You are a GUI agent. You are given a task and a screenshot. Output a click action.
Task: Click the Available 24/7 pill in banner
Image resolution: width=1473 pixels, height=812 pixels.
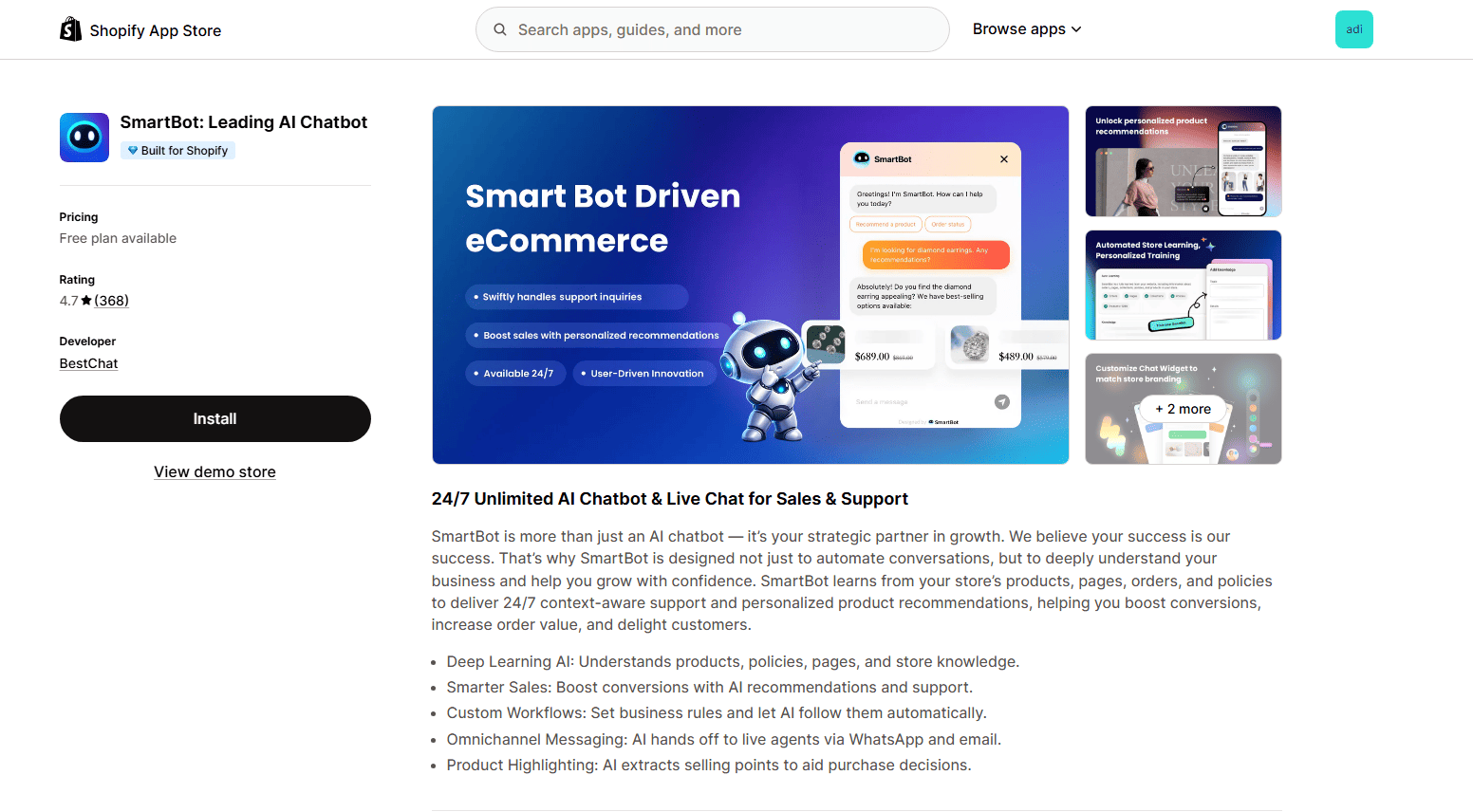[x=515, y=374]
